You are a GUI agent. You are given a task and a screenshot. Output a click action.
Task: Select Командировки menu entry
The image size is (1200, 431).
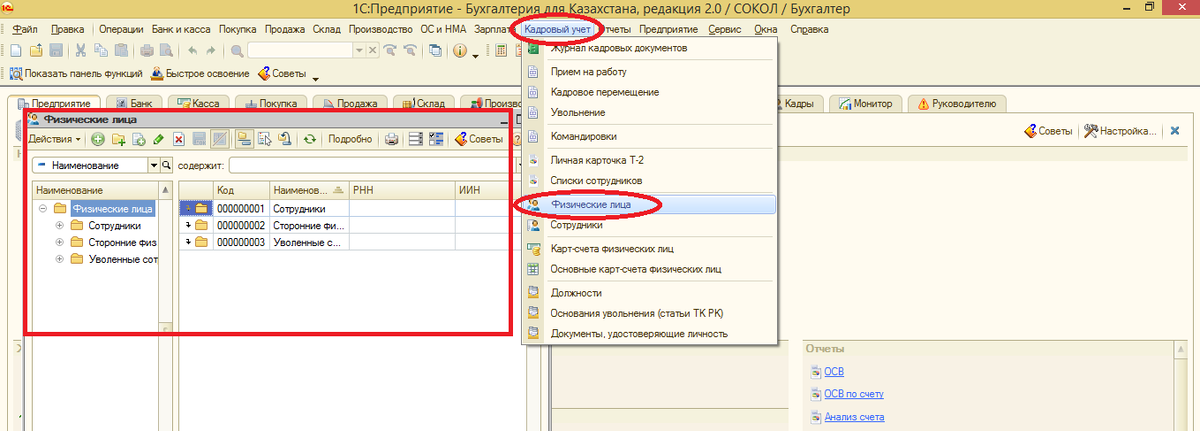pos(650,136)
